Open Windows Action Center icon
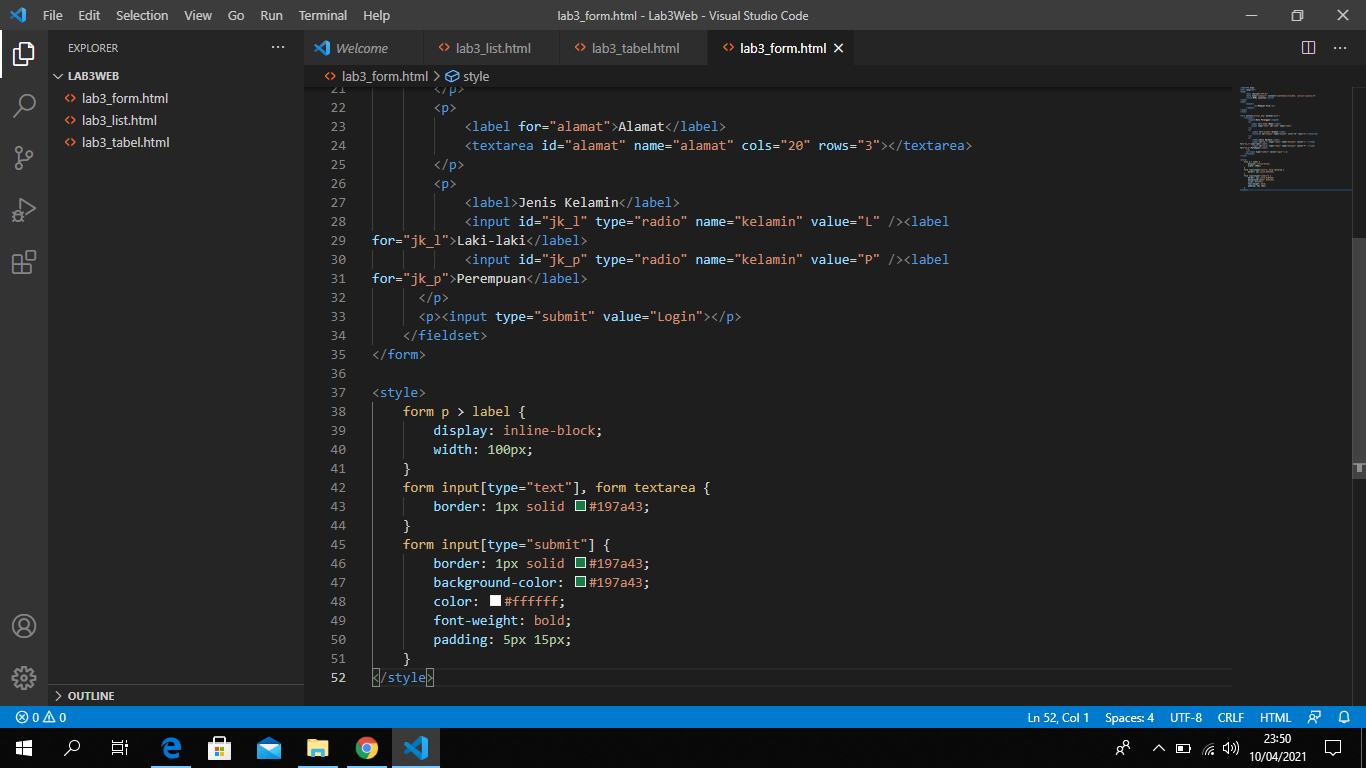 1333,747
